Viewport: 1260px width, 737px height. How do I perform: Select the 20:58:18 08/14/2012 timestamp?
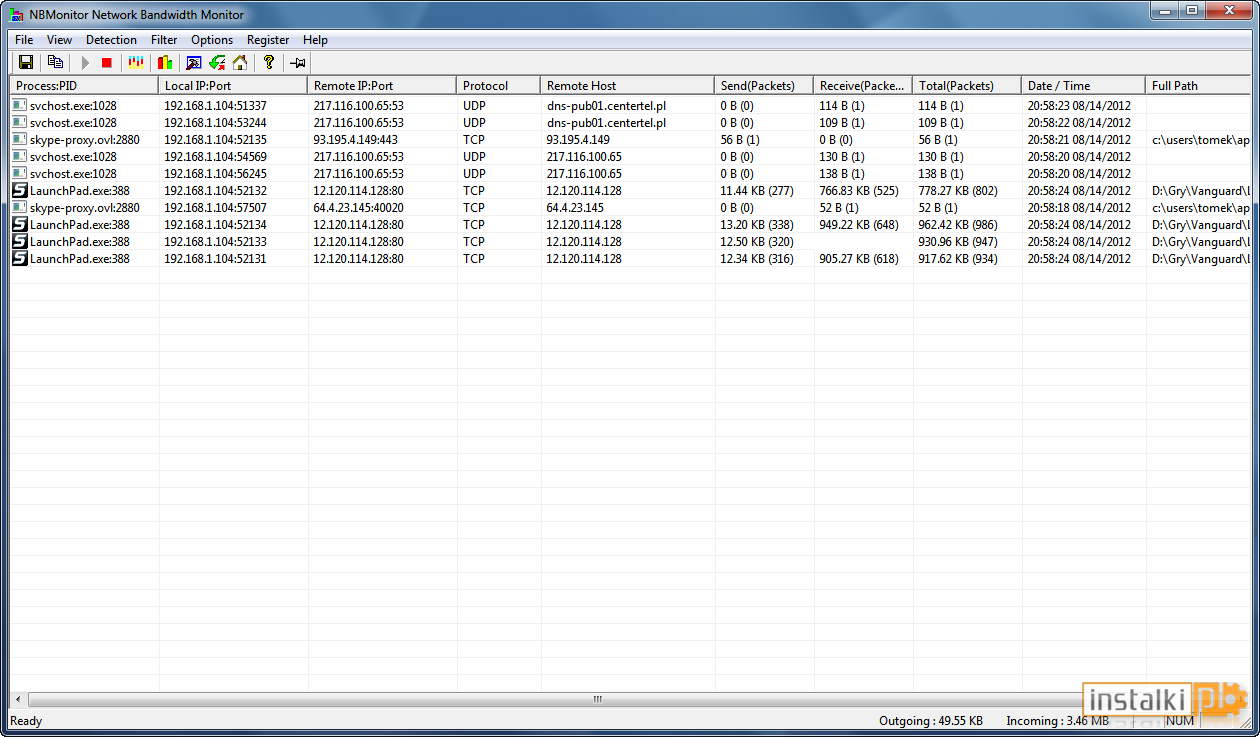pos(1079,208)
